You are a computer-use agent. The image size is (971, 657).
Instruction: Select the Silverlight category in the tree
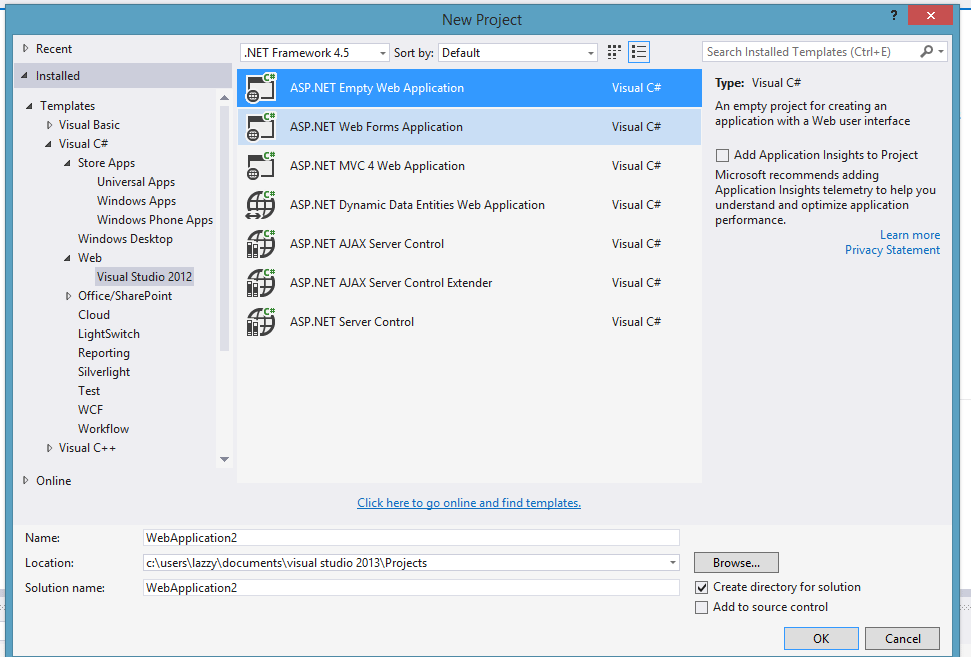(x=104, y=372)
